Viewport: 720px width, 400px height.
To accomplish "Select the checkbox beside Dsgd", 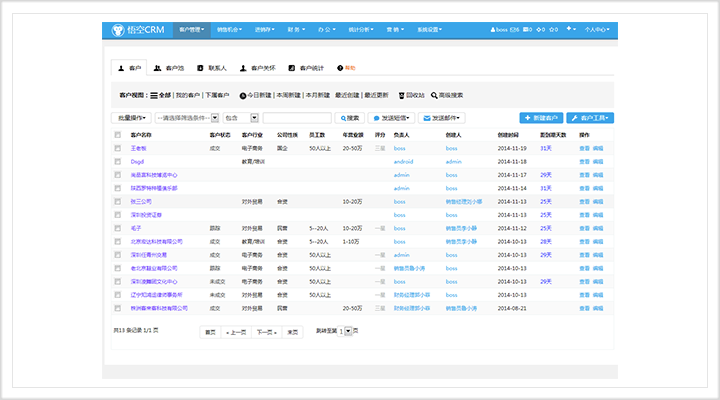I will (117, 161).
